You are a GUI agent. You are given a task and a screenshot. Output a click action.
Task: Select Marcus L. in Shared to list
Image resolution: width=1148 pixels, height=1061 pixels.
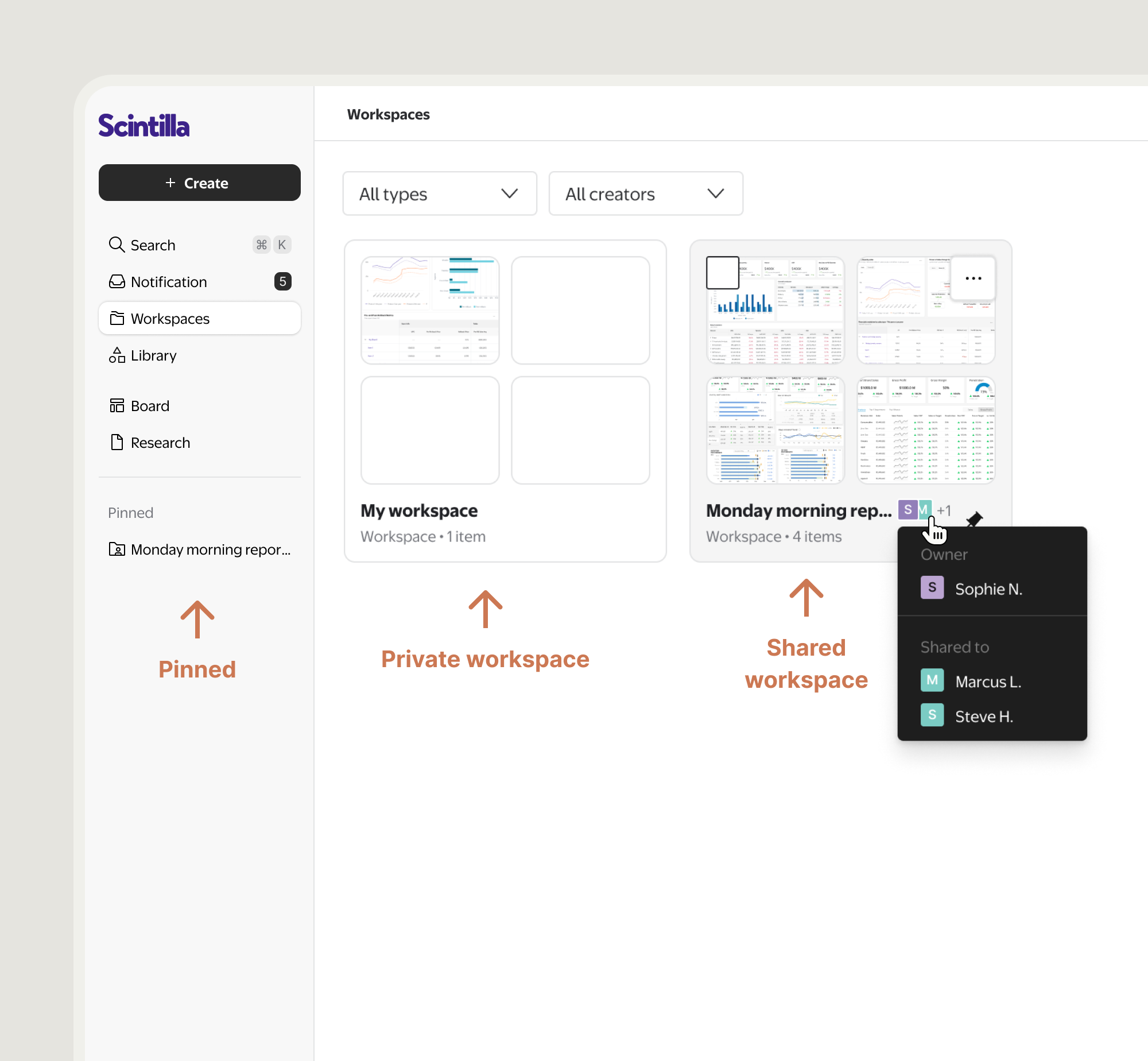[x=988, y=681]
